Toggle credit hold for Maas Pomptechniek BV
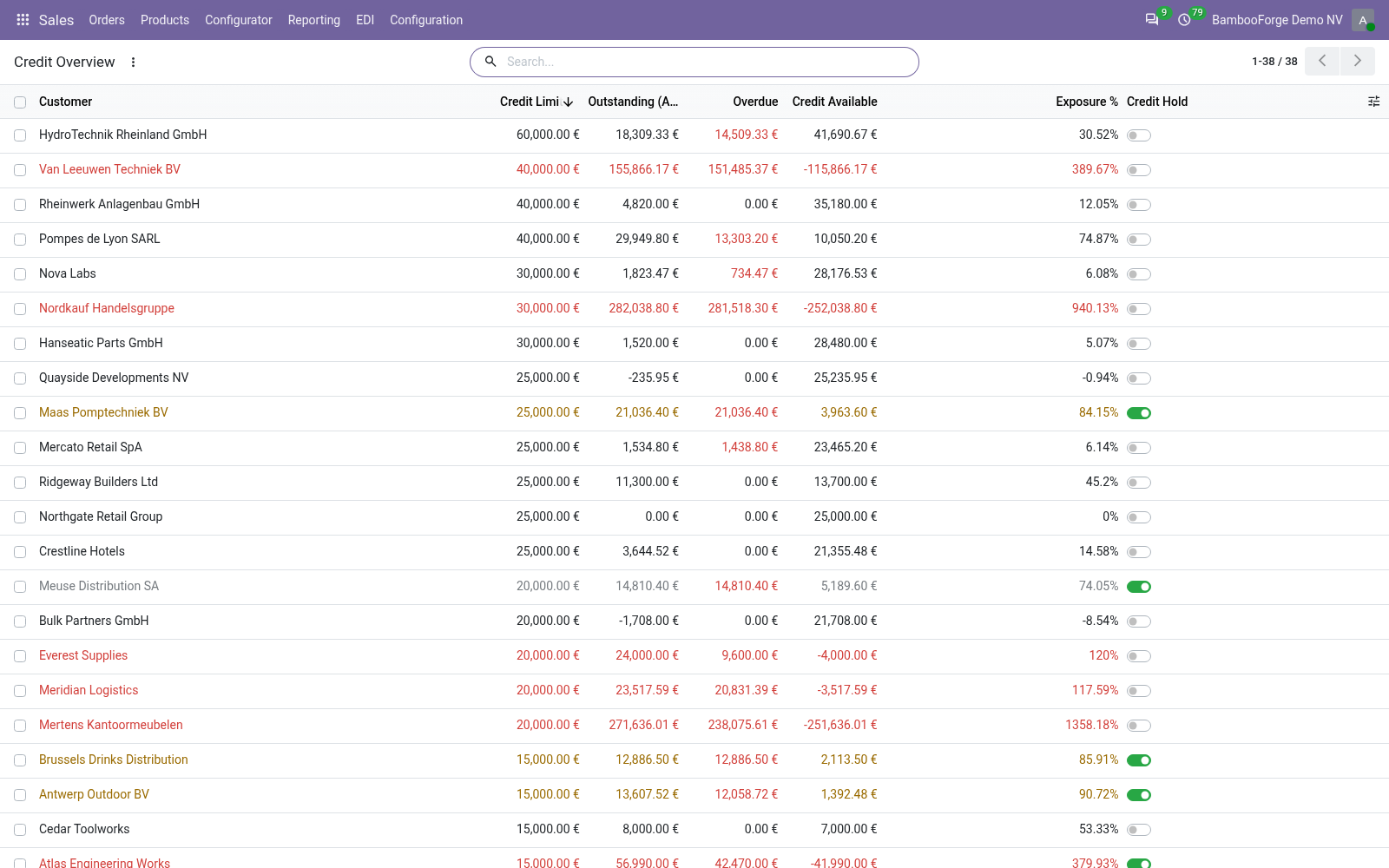 click(x=1139, y=413)
